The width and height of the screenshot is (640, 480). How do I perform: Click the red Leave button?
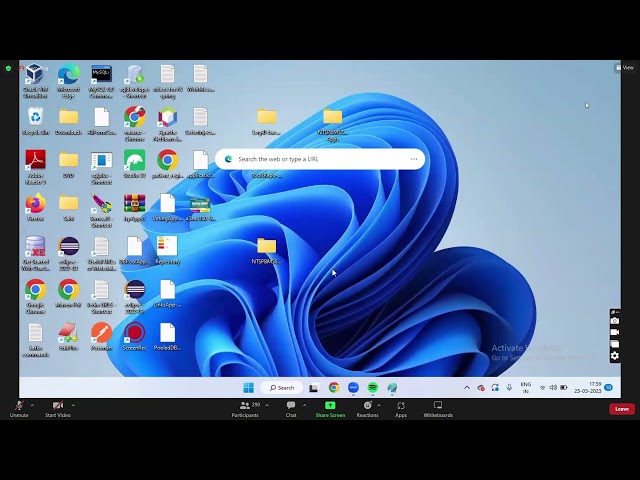point(622,408)
